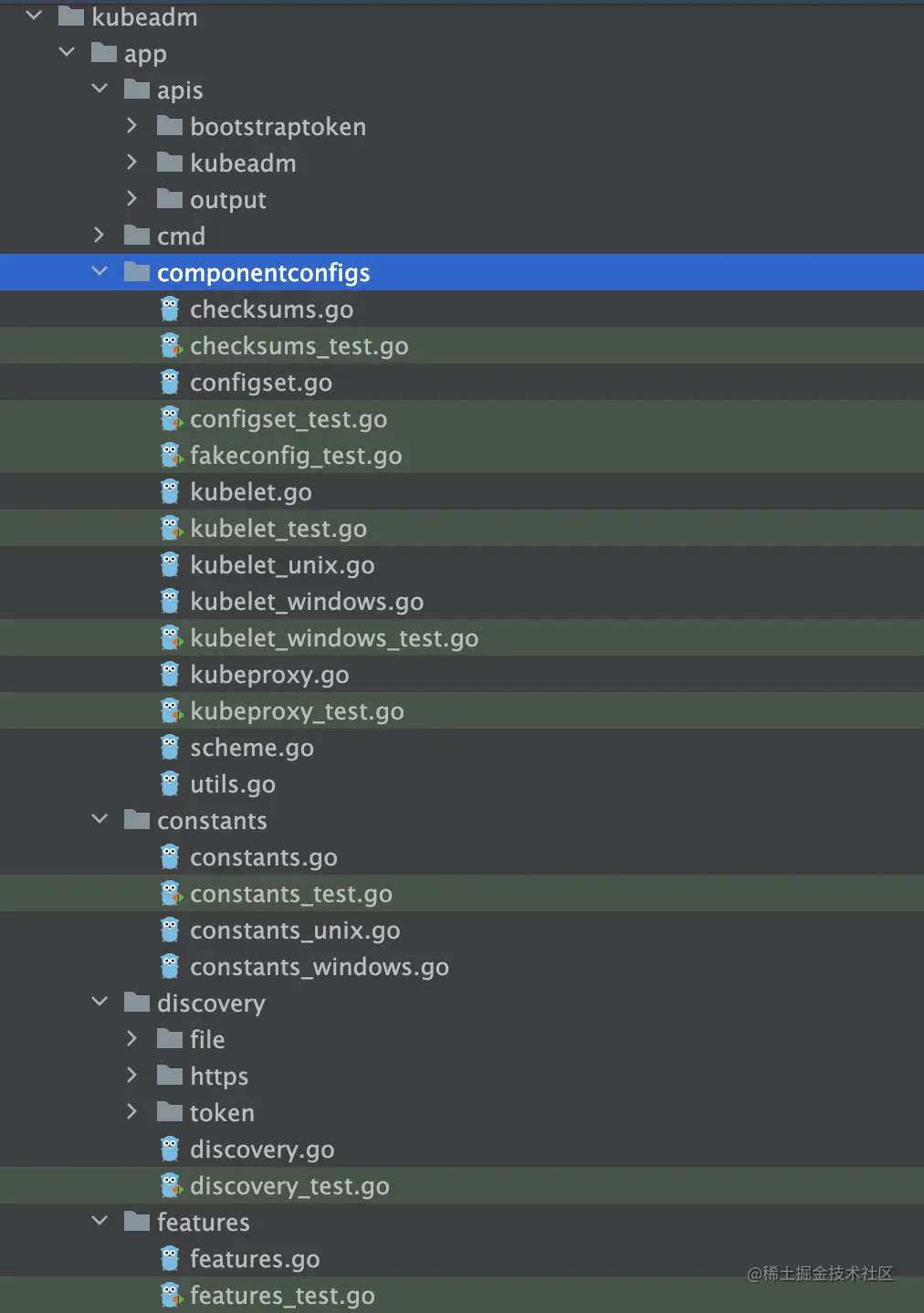Viewport: 924px width, 1313px height.
Task: Select the features.go file name
Action: [255, 1259]
